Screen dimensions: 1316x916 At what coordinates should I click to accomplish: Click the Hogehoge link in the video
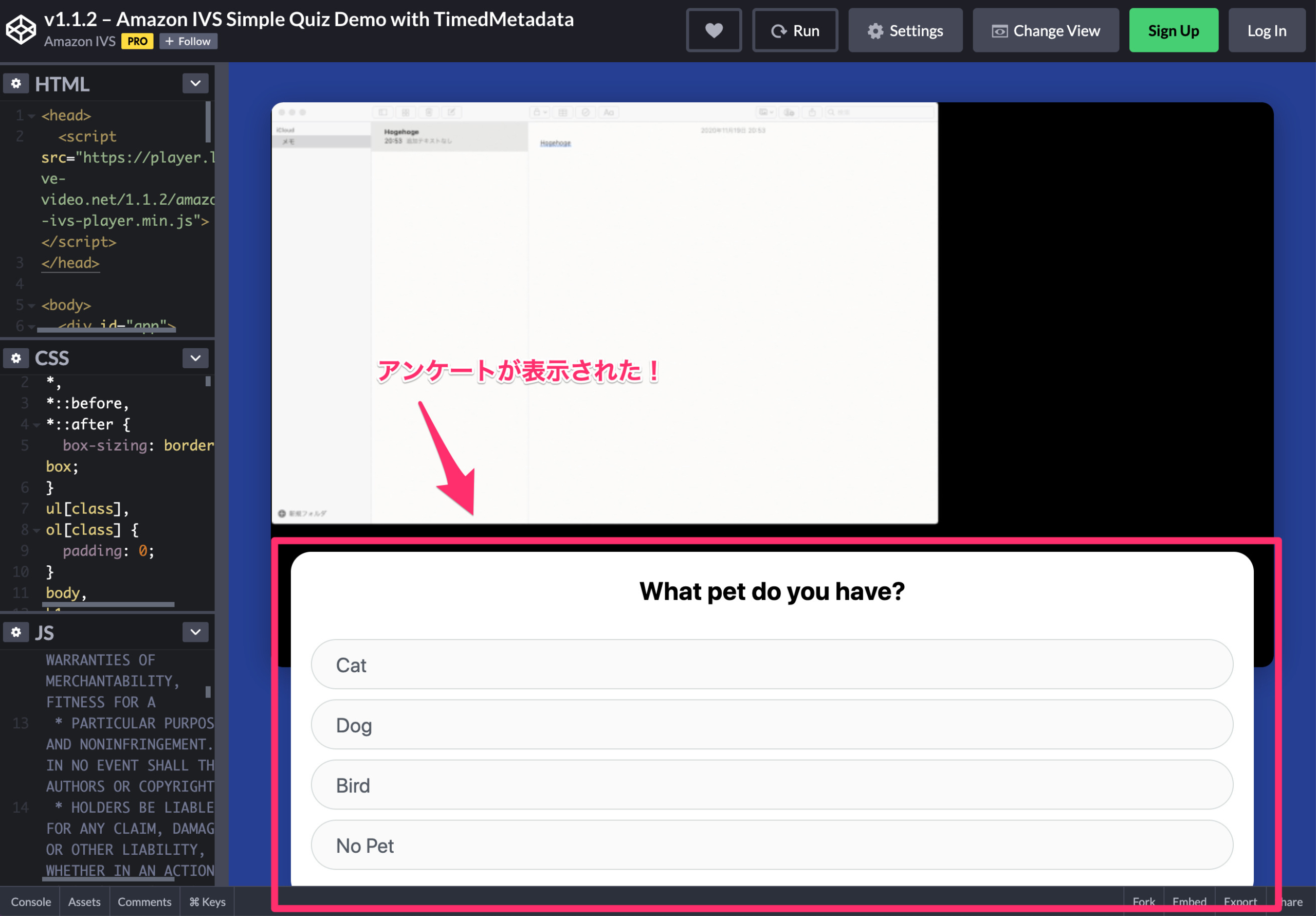pyautogui.click(x=555, y=143)
